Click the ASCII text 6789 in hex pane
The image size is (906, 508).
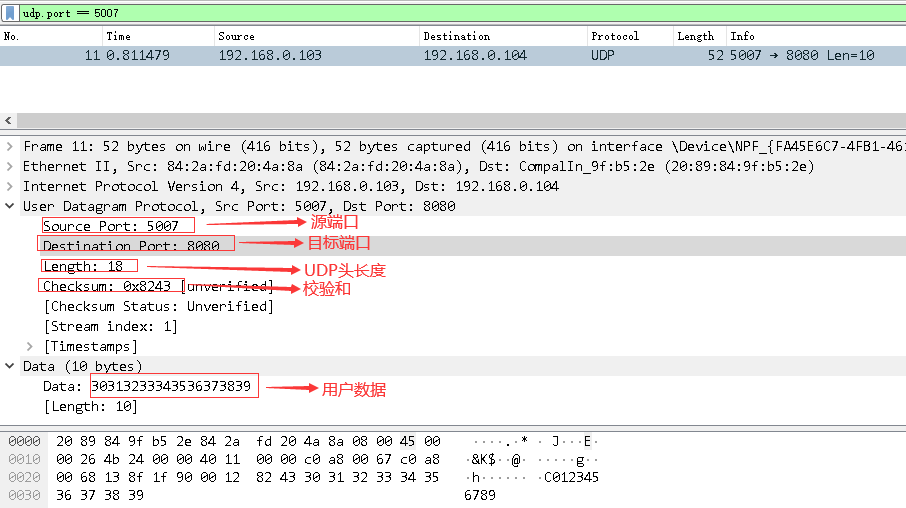480,495
